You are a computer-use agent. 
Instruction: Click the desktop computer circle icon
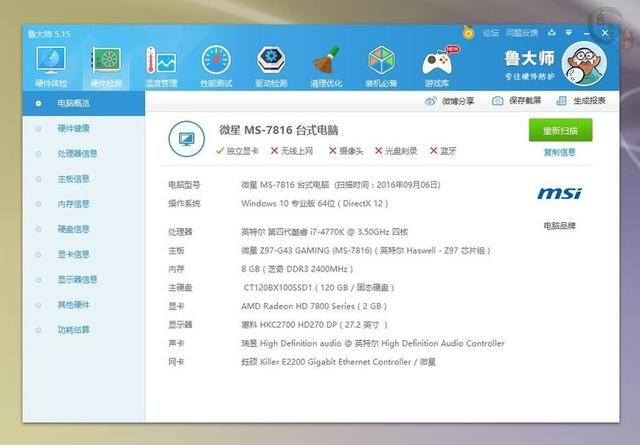coord(187,139)
